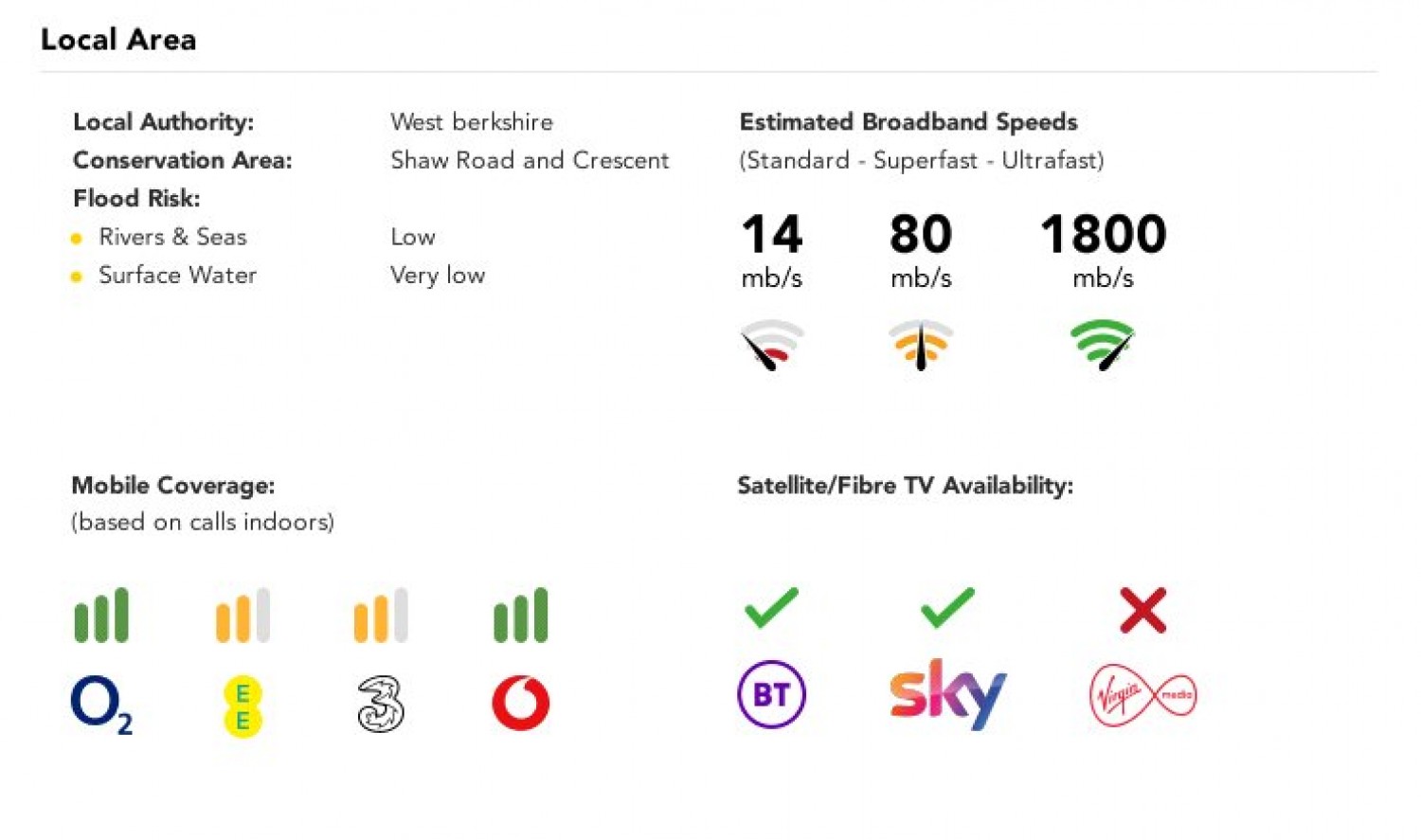Click the green checkmark above Sky
Viewport: 1421px width, 840px height.
pyautogui.click(x=947, y=608)
